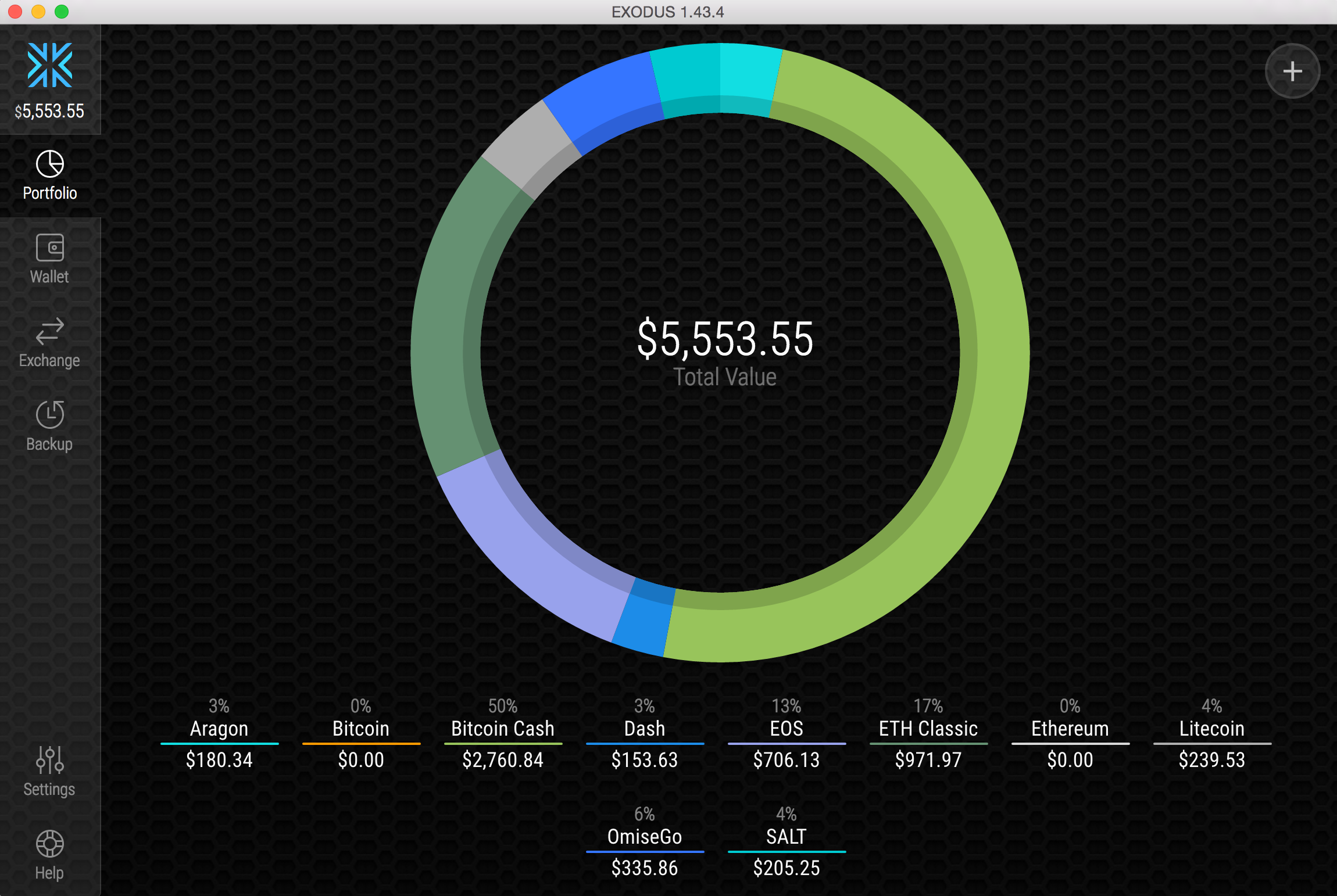The image size is (1337, 896).
Task: Open the Settings sliders icon
Action: (50, 759)
